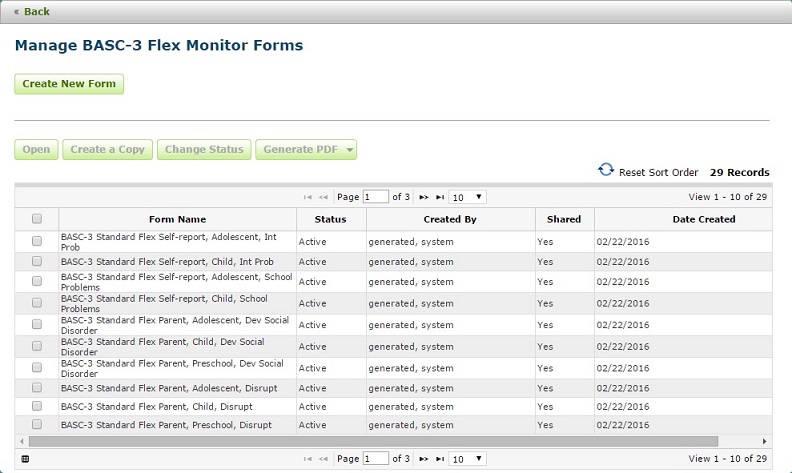Toggle the select-all checkbox in header
792x473 pixels.
click(37, 219)
